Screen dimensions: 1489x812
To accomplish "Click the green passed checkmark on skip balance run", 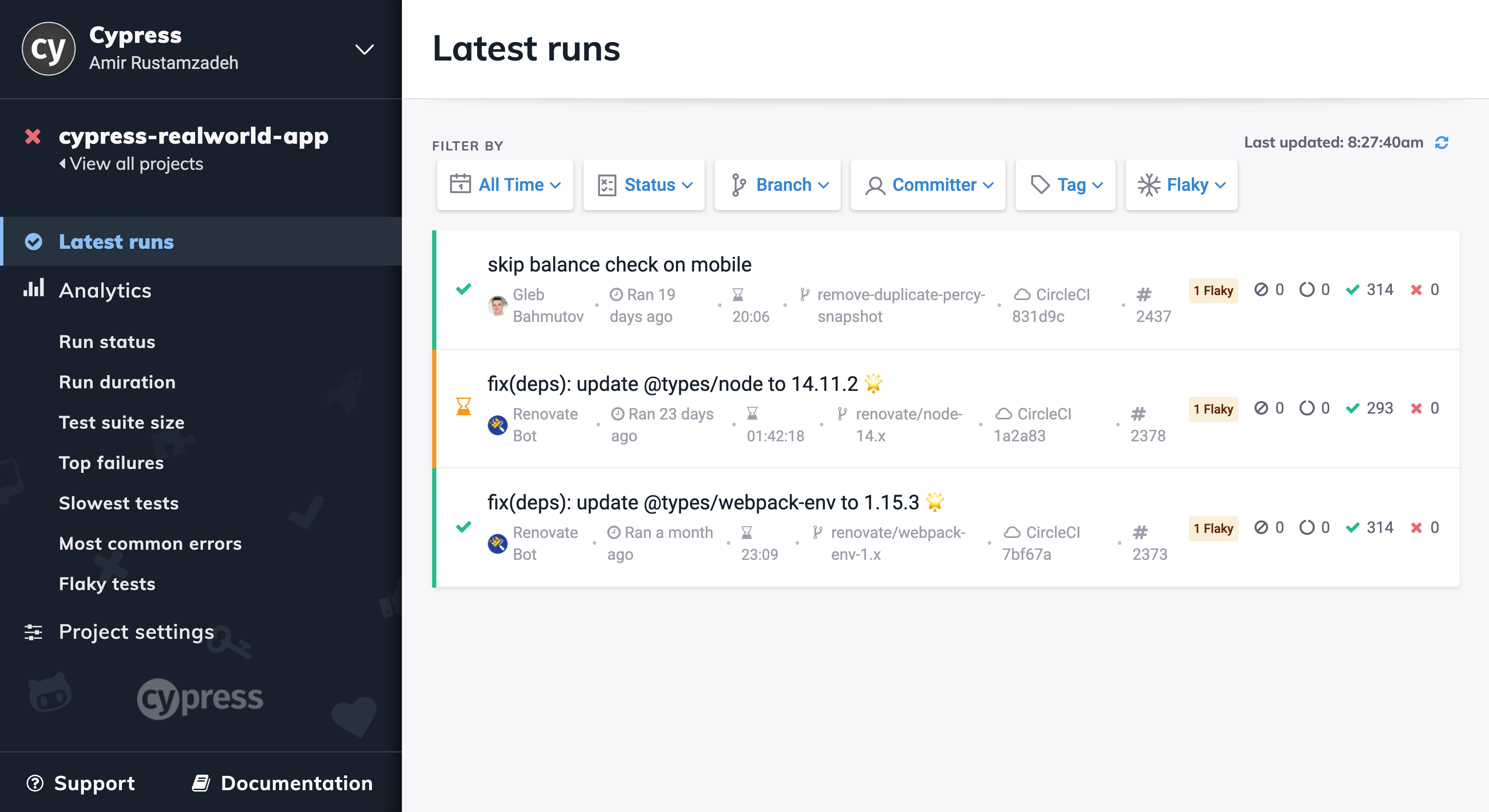I will click(463, 289).
